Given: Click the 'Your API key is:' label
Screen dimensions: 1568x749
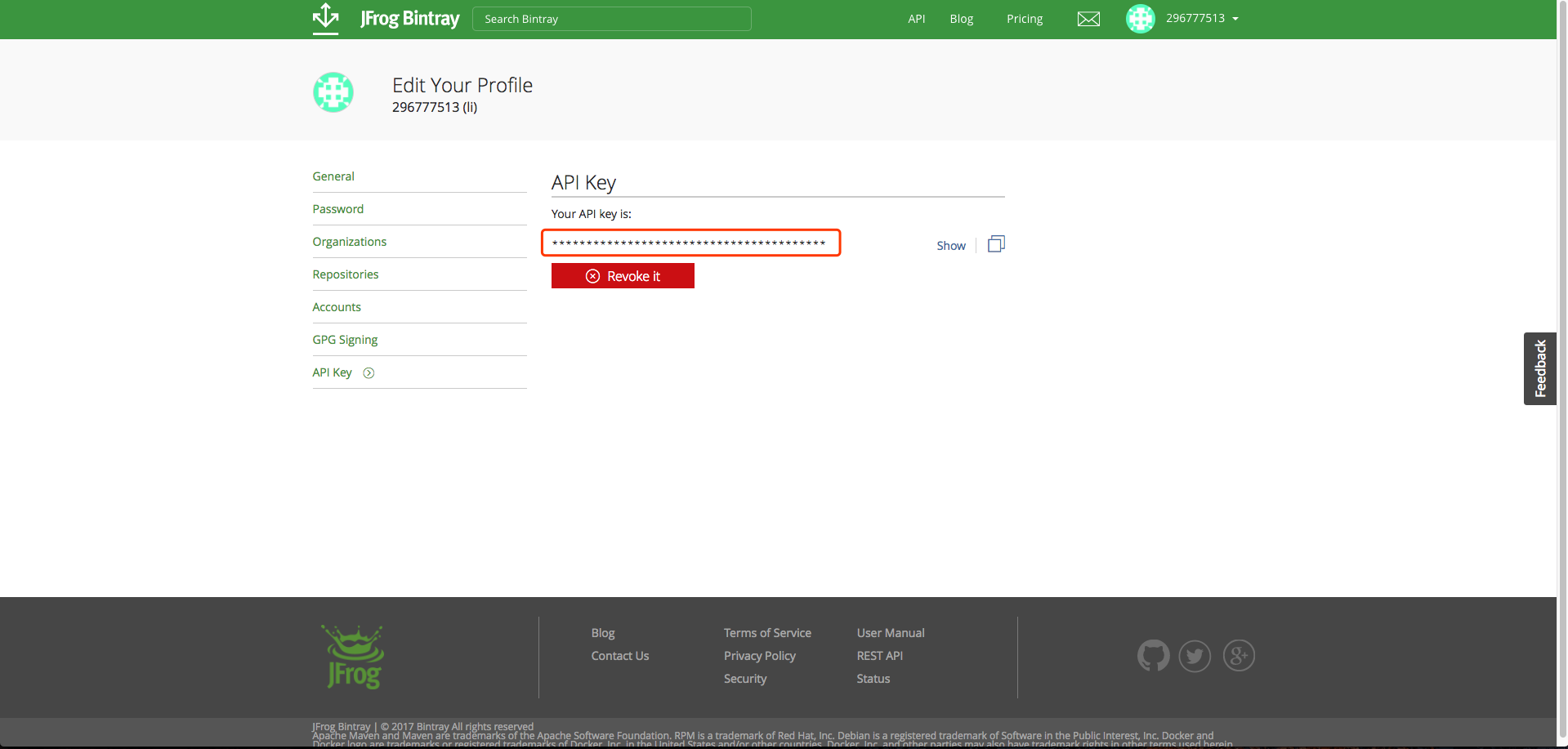Looking at the screenshot, I should [x=592, y=214].
